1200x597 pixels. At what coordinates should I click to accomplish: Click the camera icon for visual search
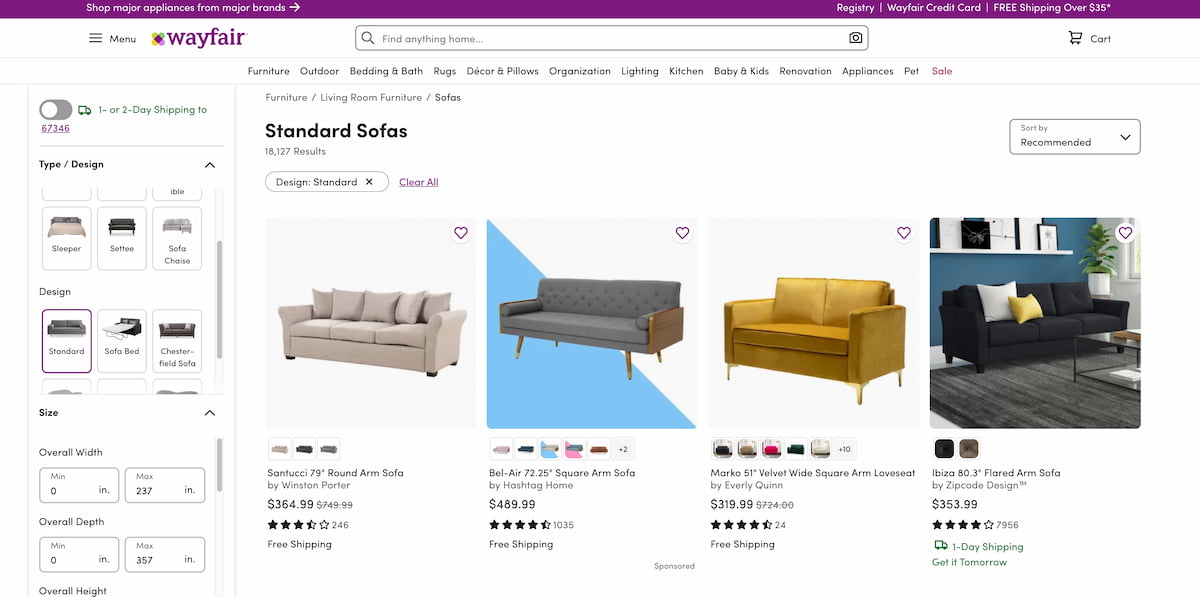[854, 36]
